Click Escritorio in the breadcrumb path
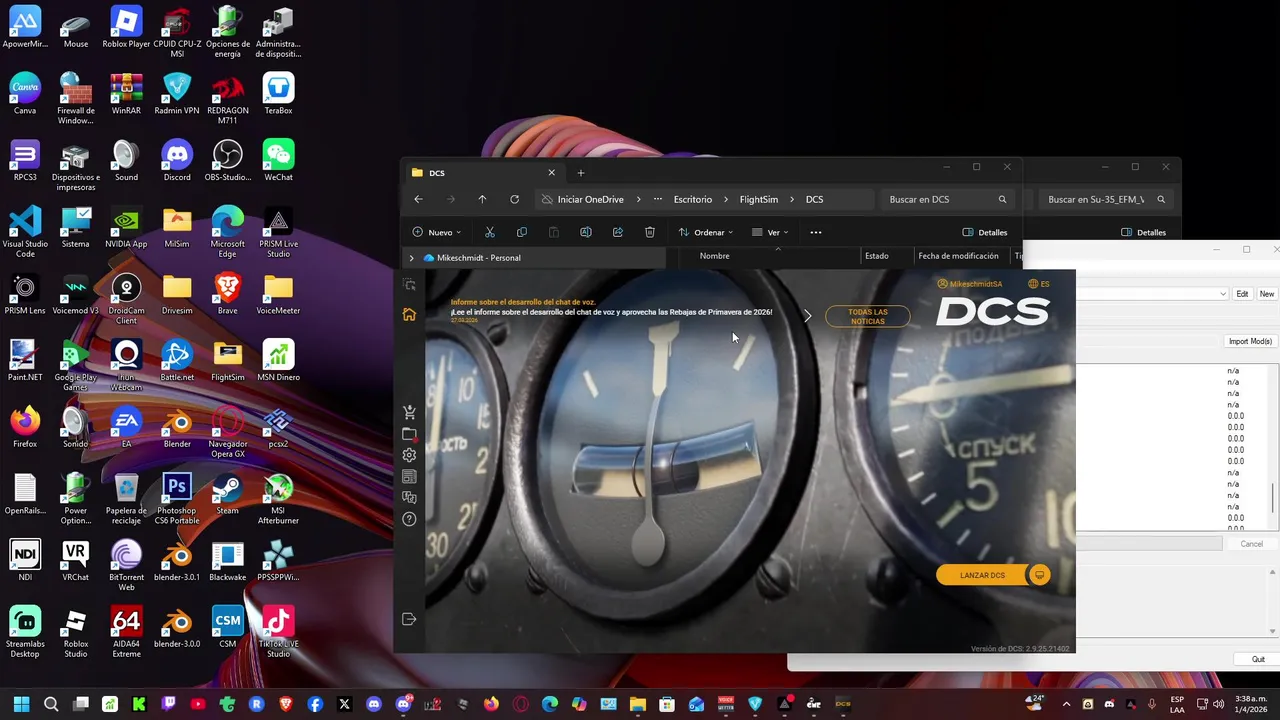Screen dimensions: 1280x720 pos(693,199)
